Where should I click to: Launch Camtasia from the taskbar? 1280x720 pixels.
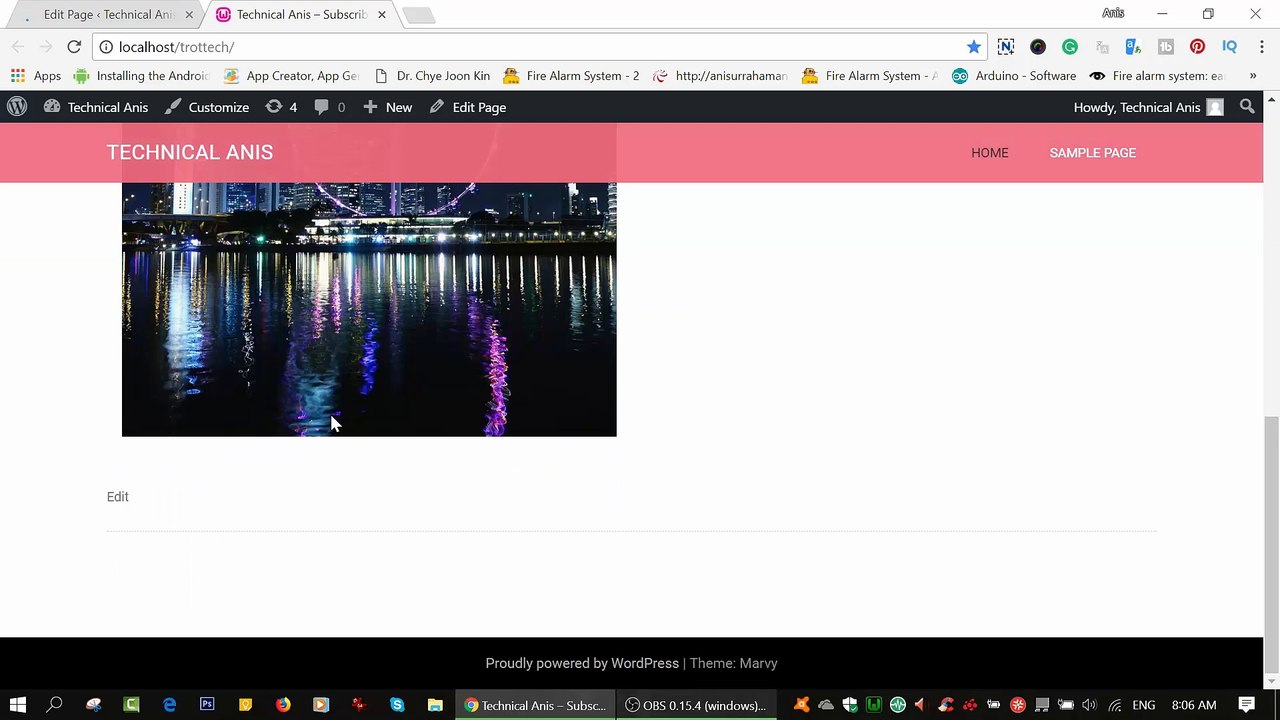pyautogui.click(x=131, y=705)
